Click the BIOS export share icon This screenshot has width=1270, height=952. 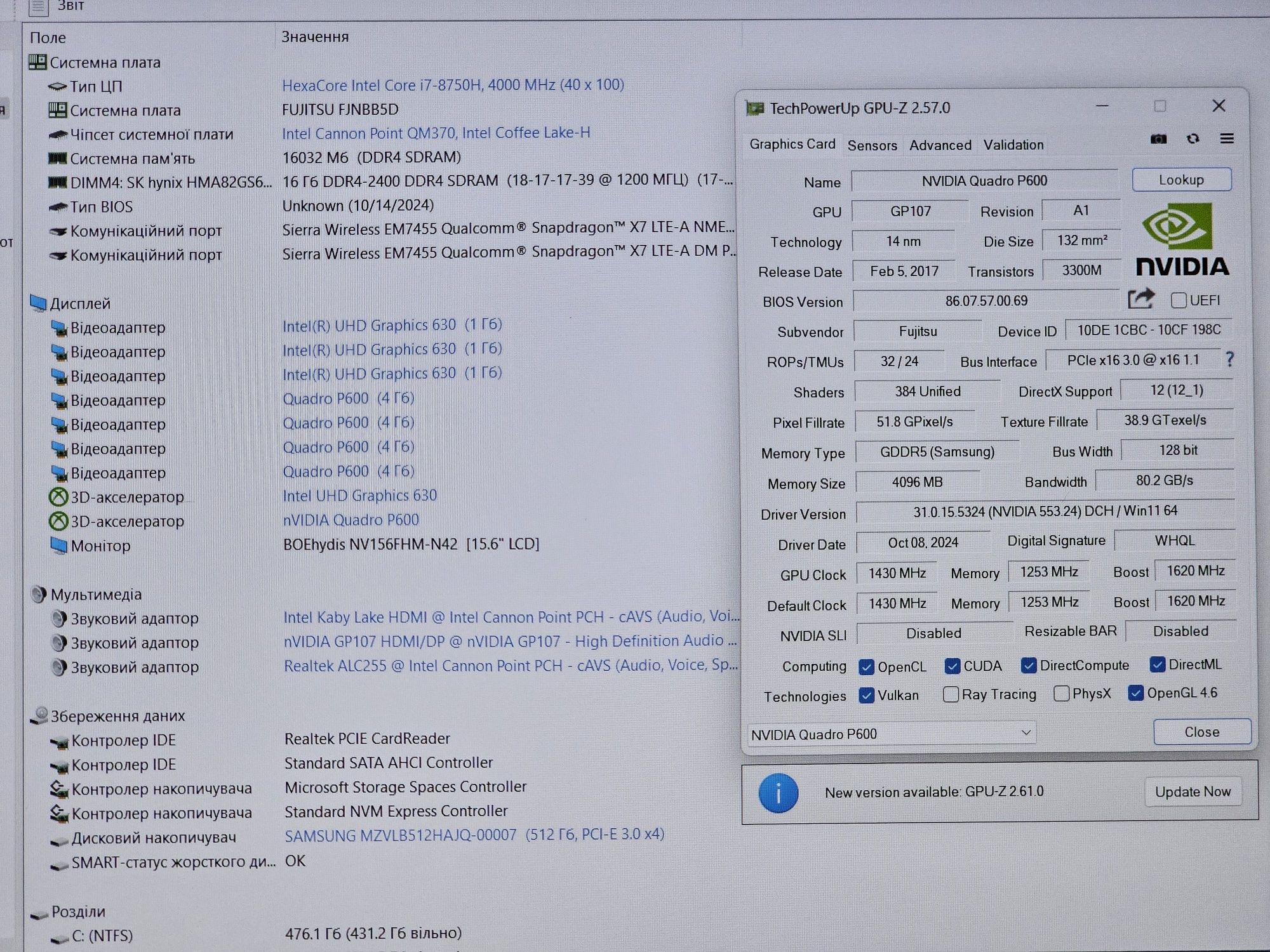1140,299
